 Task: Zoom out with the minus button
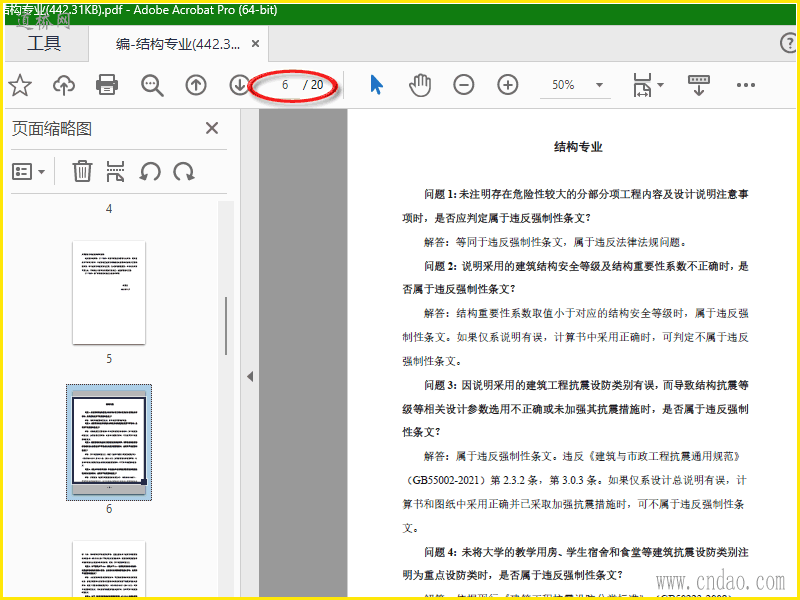point(464,85)
